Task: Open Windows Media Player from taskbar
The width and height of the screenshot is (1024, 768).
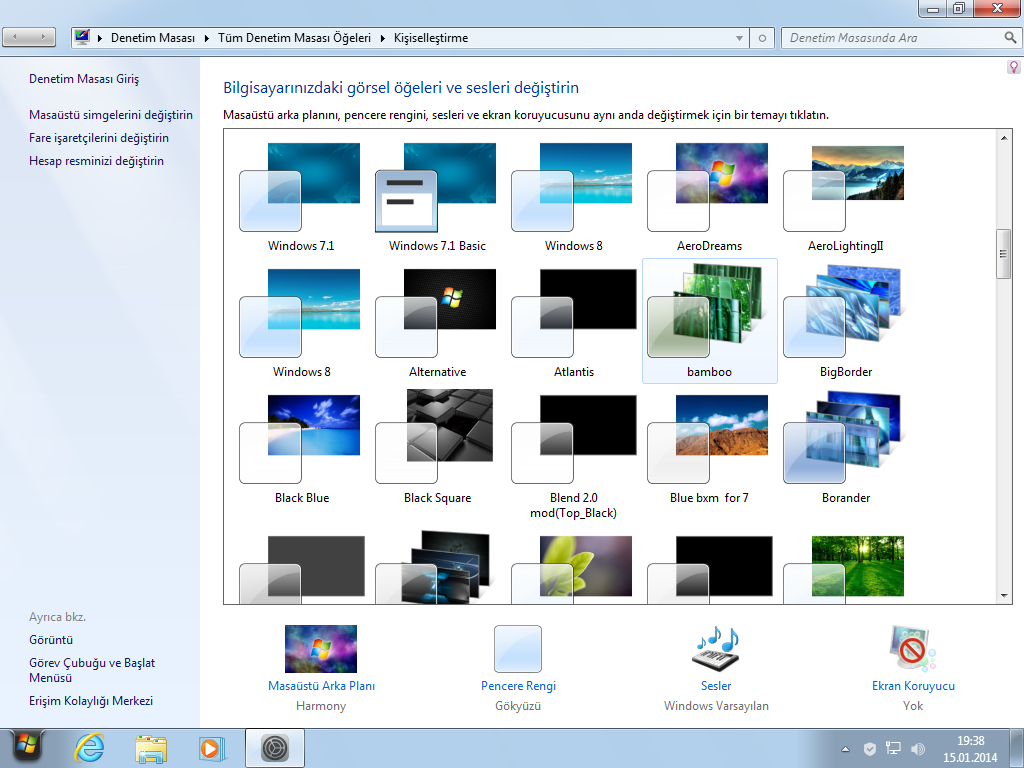Action: click(212, 748)
